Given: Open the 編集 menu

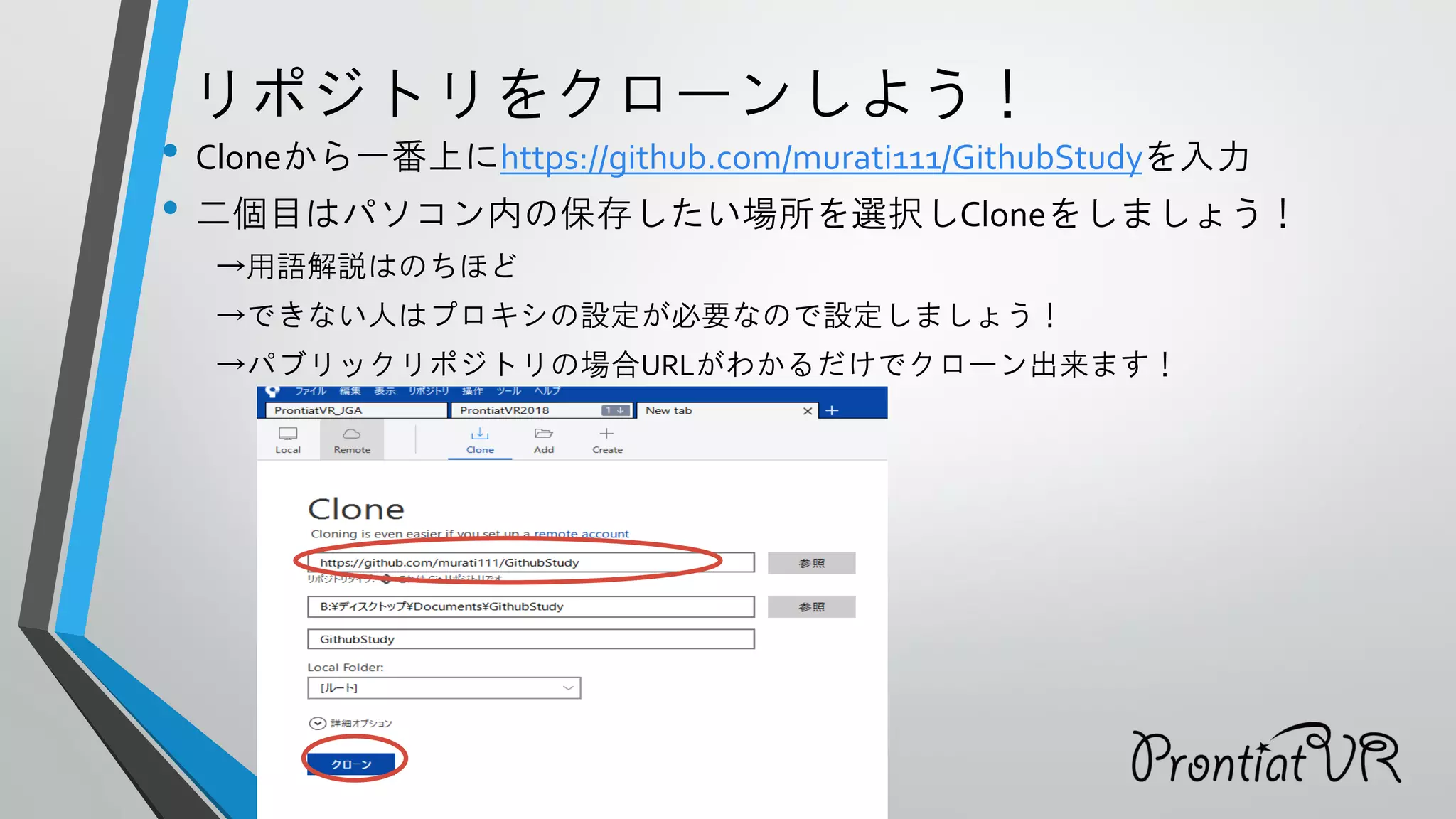Looking at the screenshot, I should click(350, 391).
